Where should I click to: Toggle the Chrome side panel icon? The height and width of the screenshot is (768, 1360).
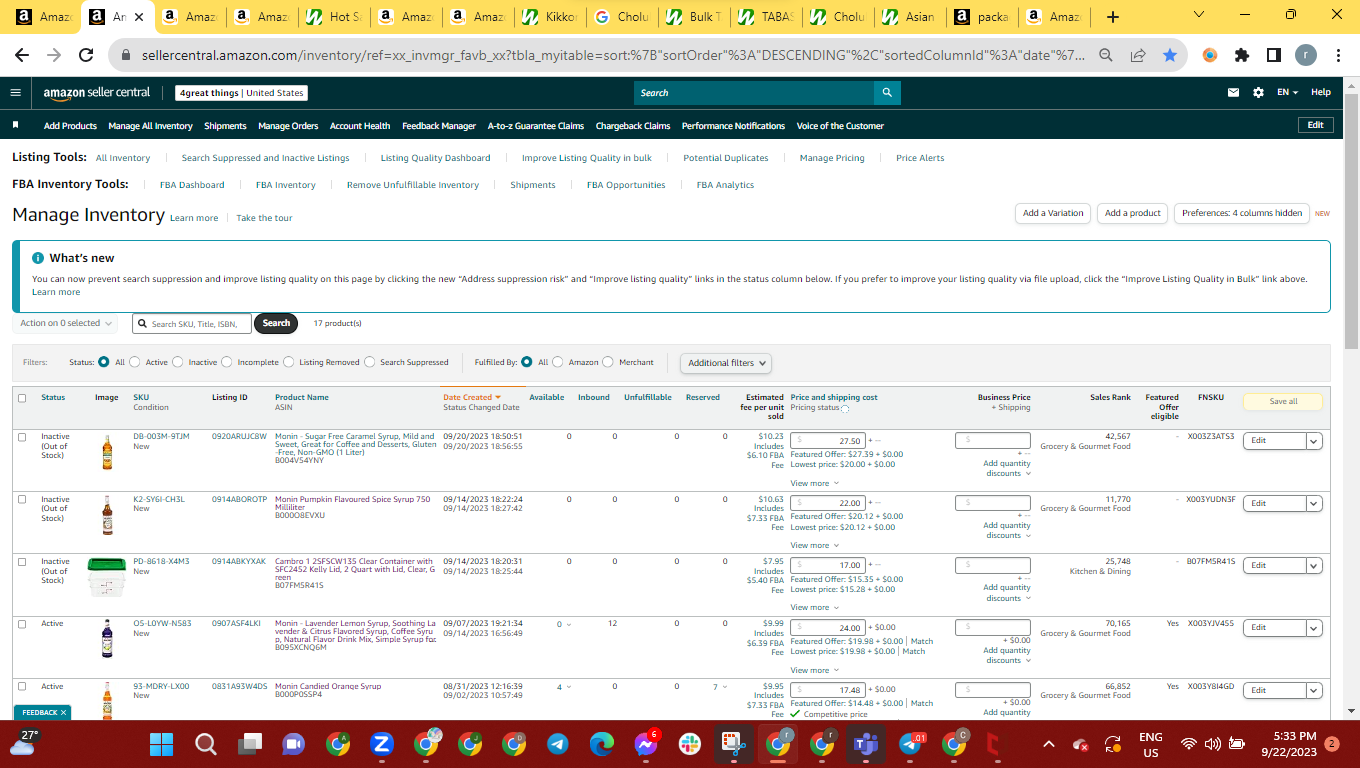(x=1274, y=55)
